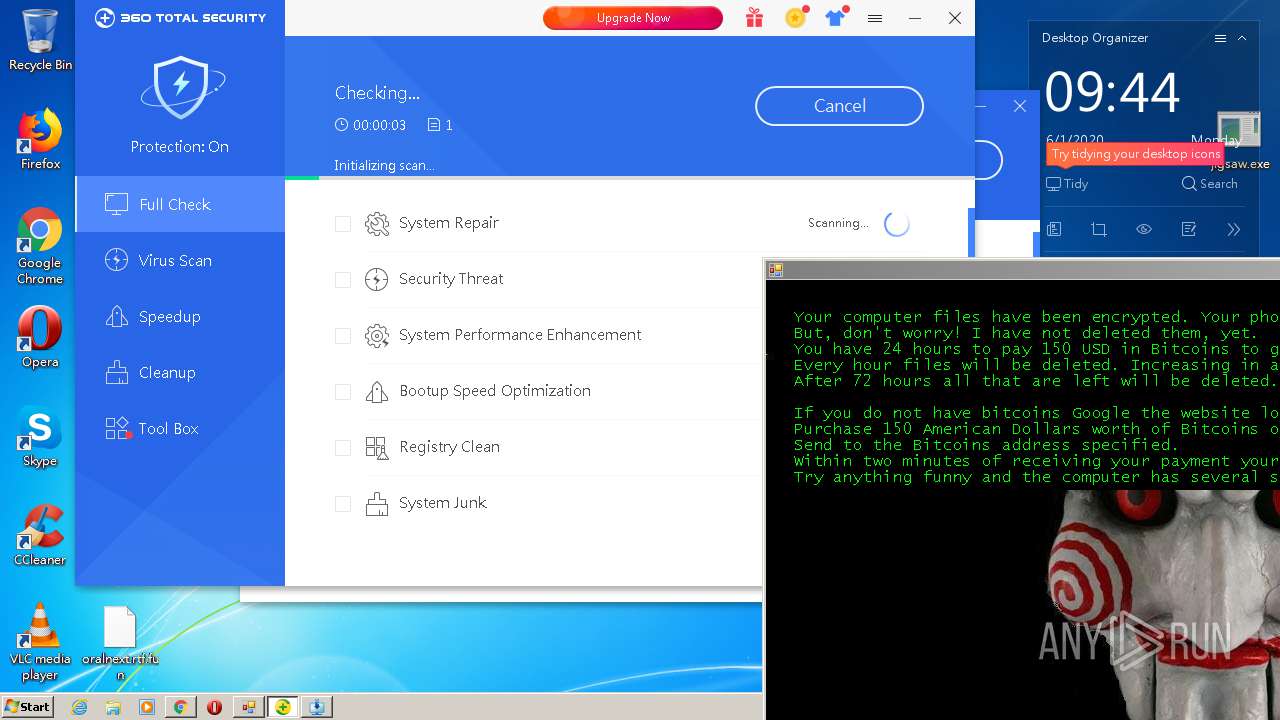This screenshot has width=1280, height=720.
Task: Click the 360 Total Security logo
Action: pos(181,18)
